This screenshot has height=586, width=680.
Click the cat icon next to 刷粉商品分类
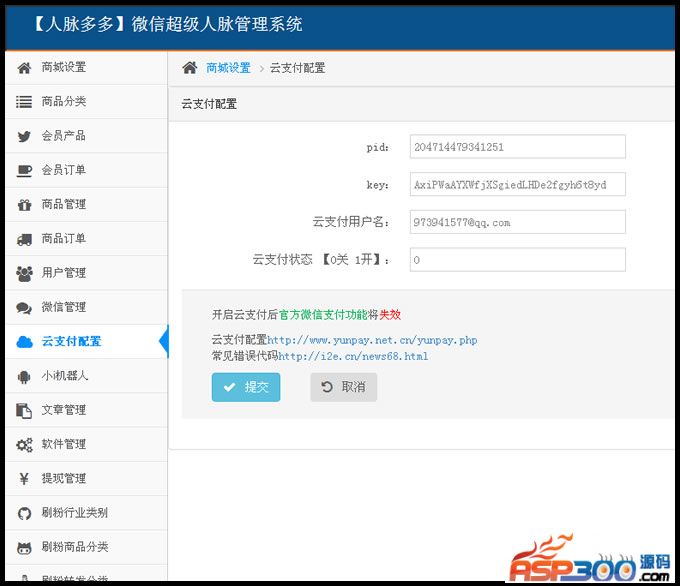click(24, 548)
